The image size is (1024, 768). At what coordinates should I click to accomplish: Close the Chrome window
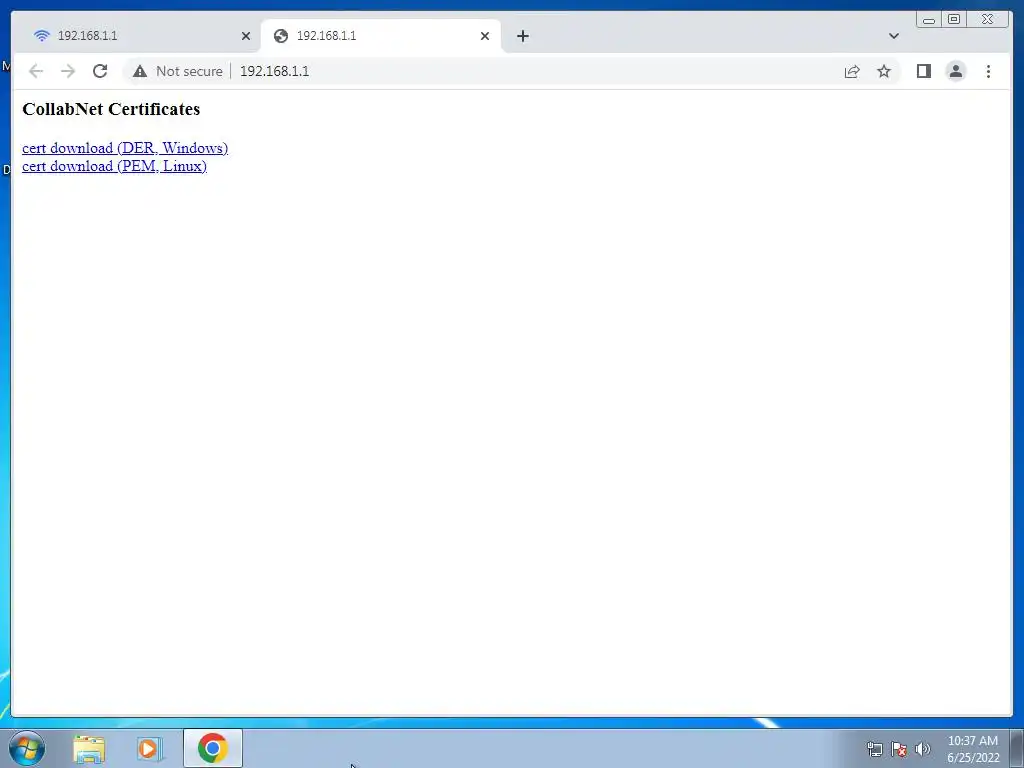tap(988, 20)
